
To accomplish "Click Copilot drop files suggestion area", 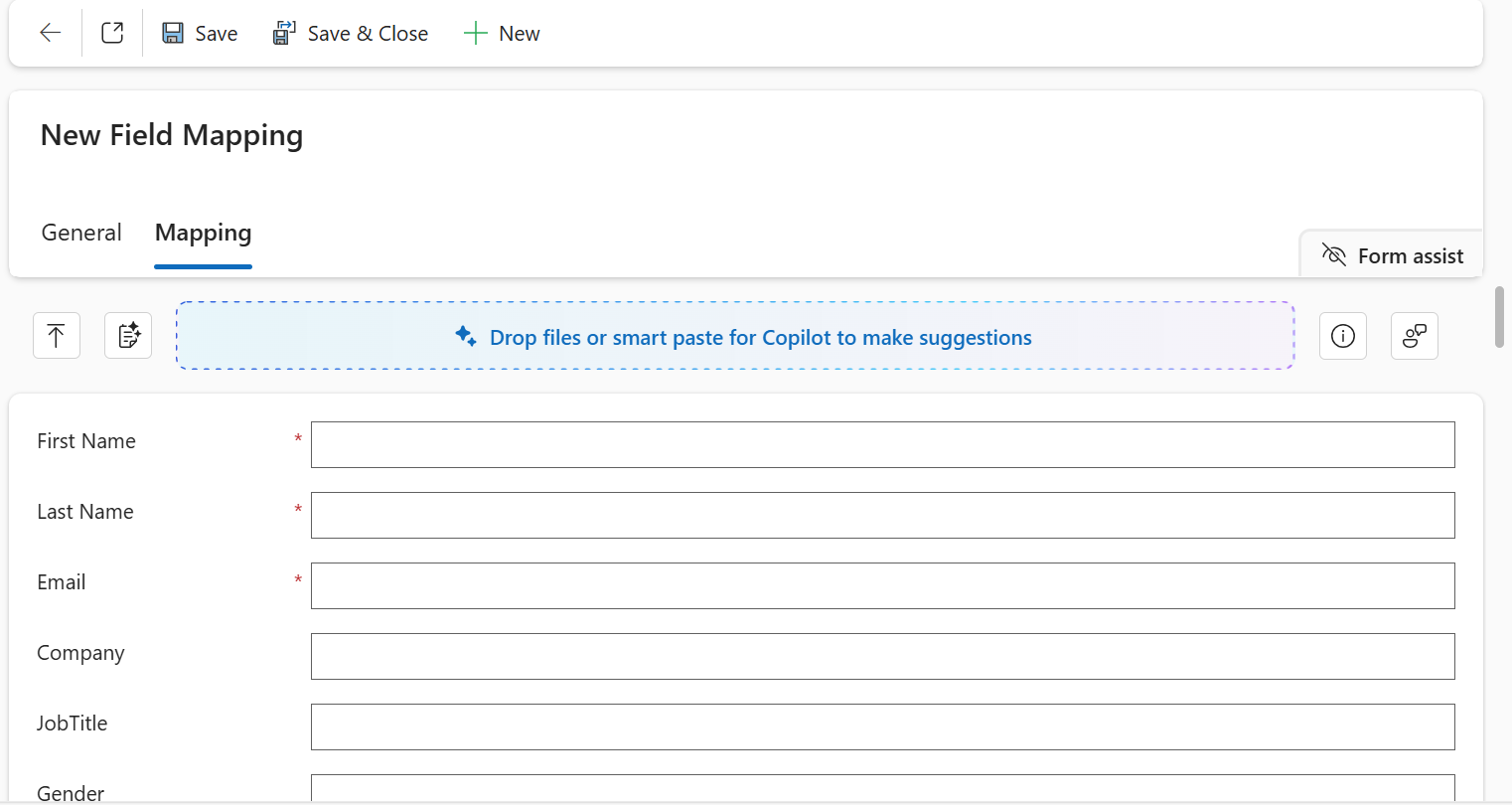I will tap(735, 336).
